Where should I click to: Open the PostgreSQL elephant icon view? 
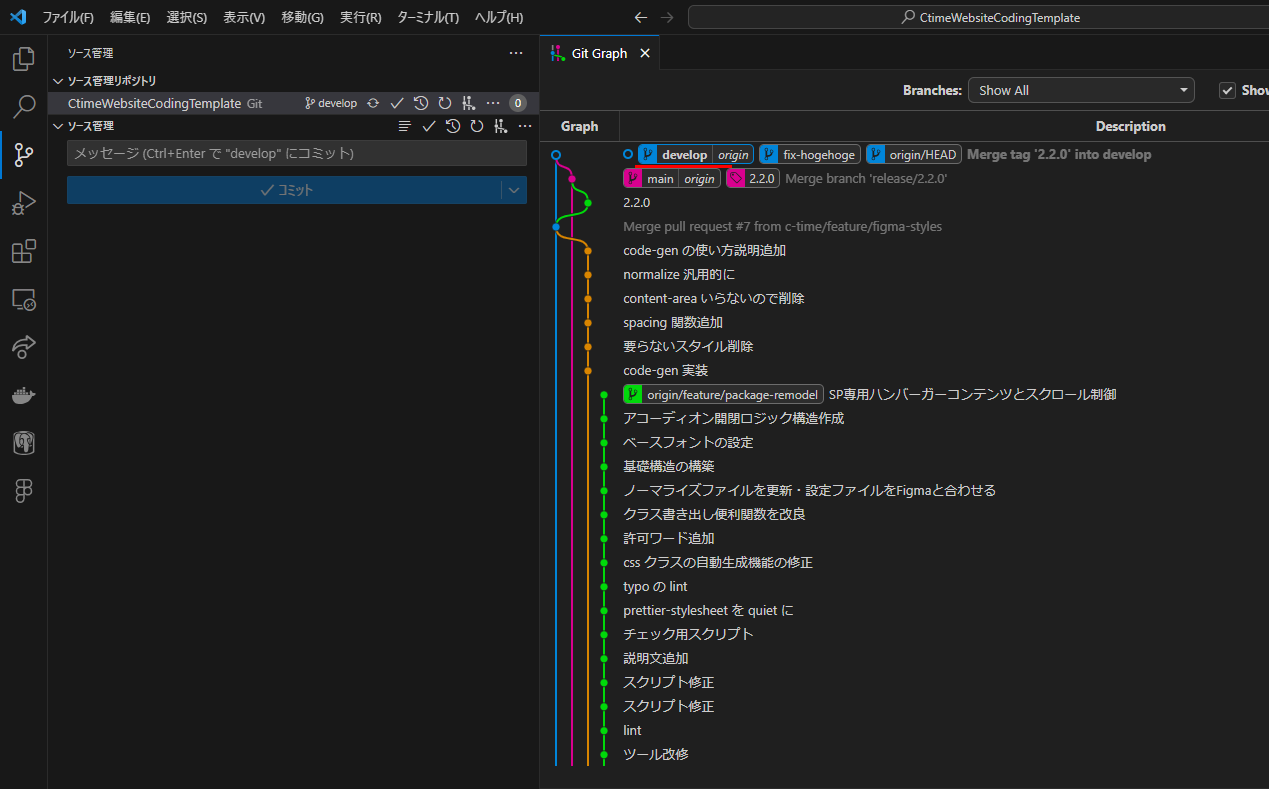pos(23,443)
